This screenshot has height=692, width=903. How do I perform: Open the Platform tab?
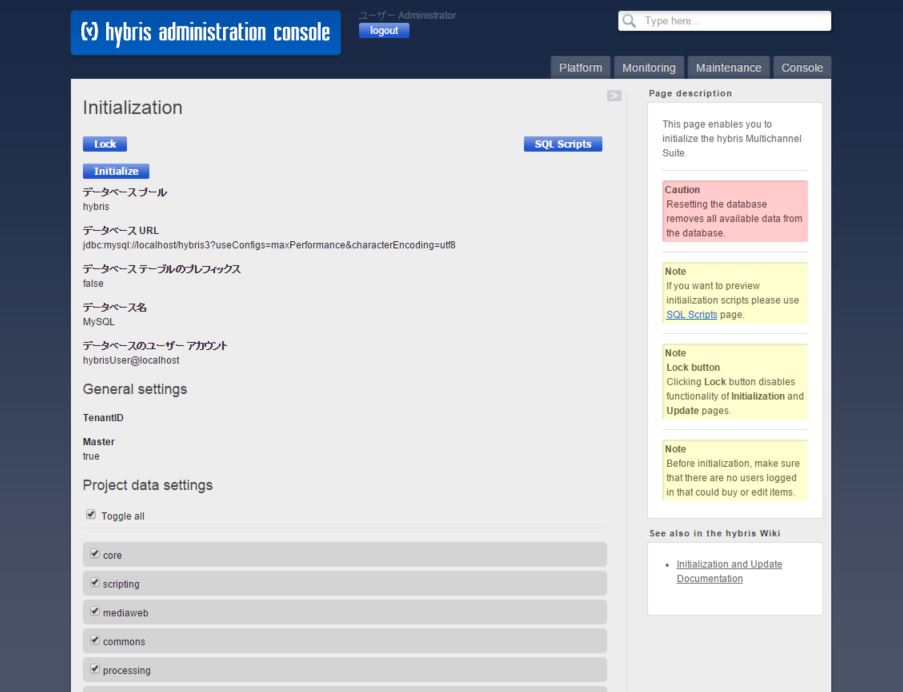580,68
